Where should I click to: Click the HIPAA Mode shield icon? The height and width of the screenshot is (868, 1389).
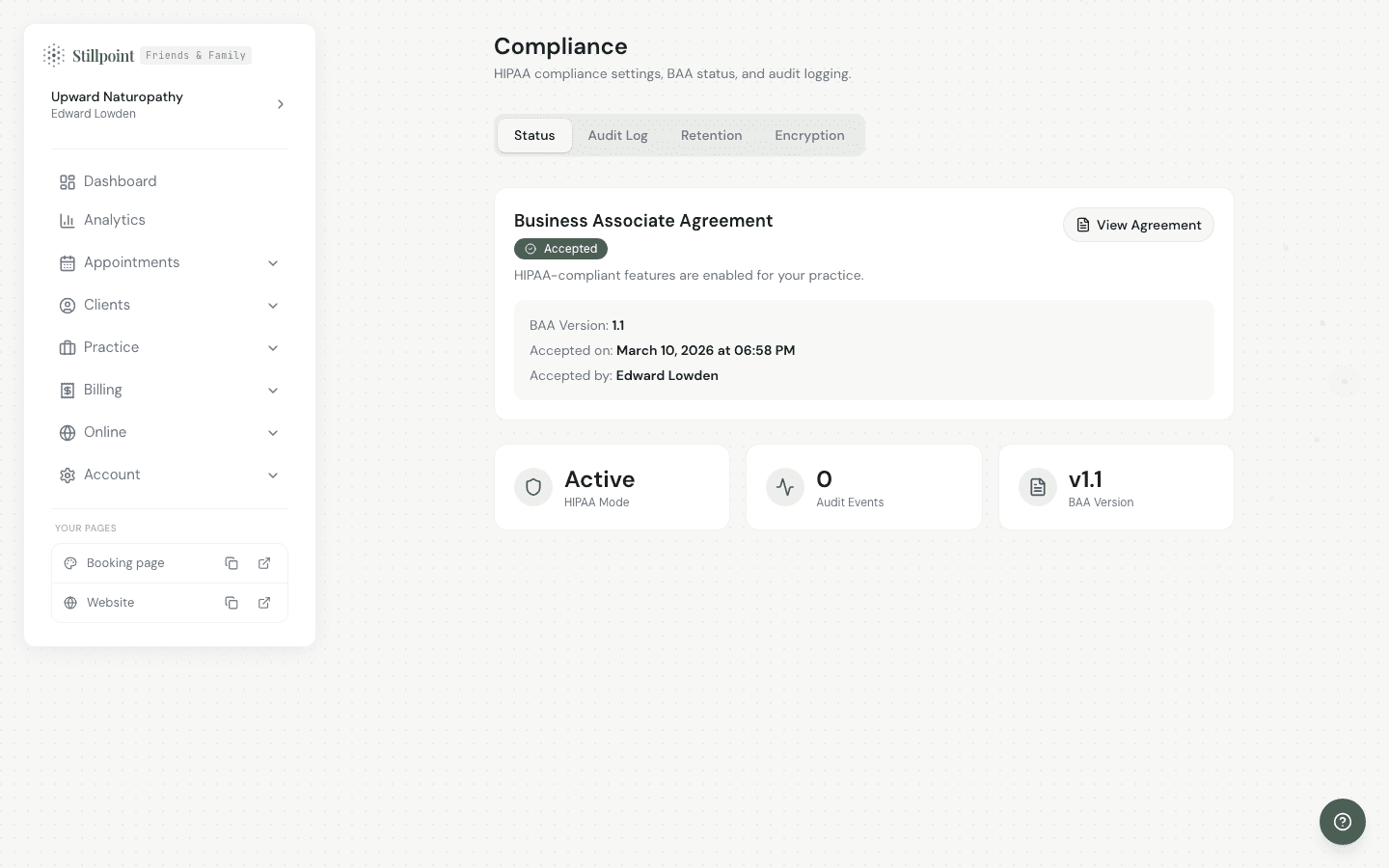pos(533,487)
